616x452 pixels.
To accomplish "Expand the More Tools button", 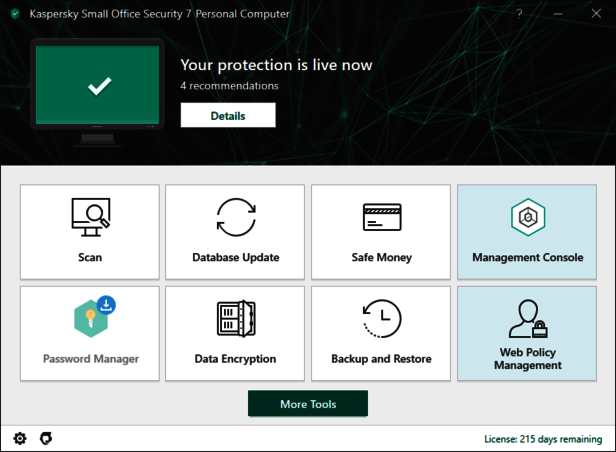I will 308,404.
